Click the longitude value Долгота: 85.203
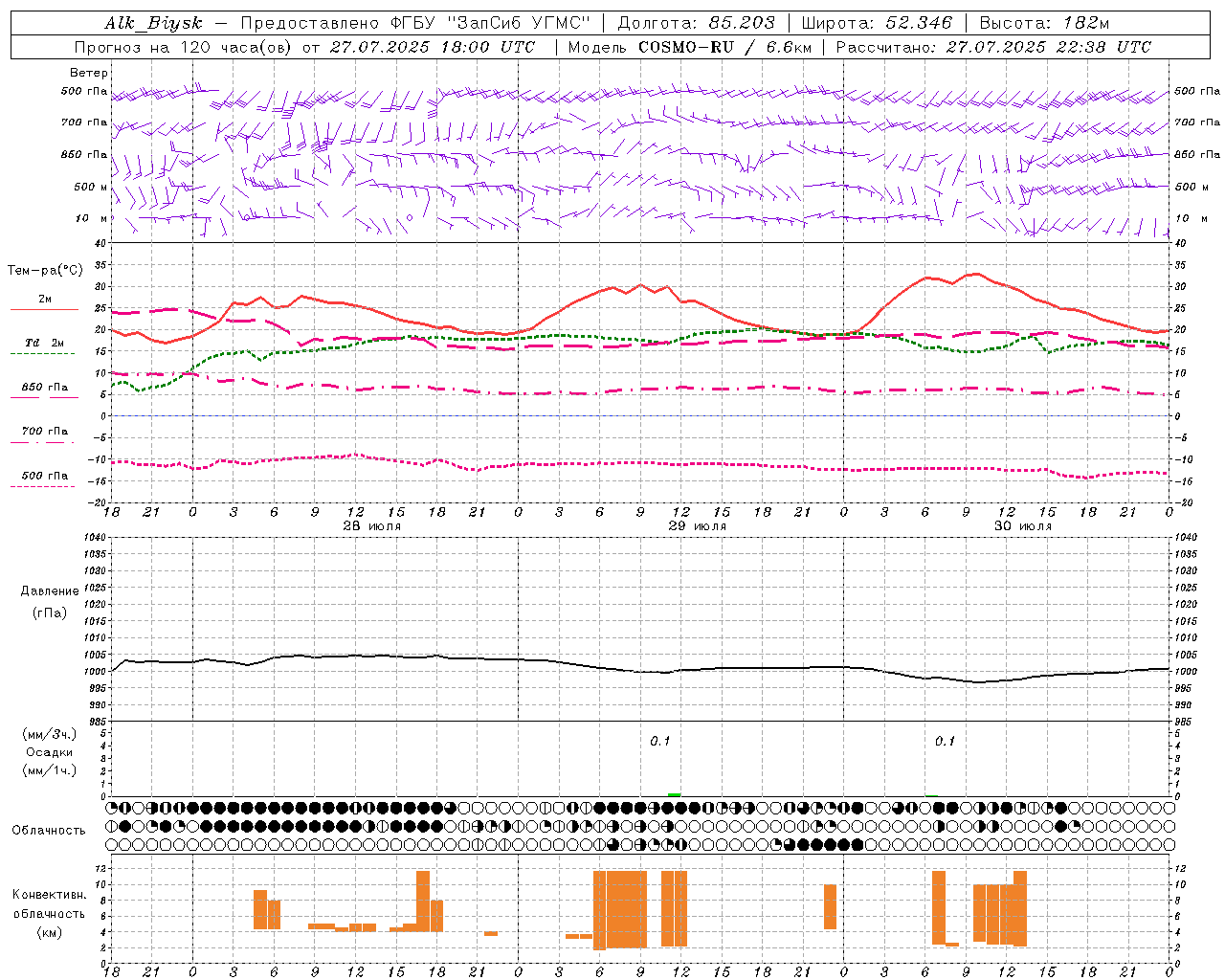The image size is (1225, 980). 697,24
